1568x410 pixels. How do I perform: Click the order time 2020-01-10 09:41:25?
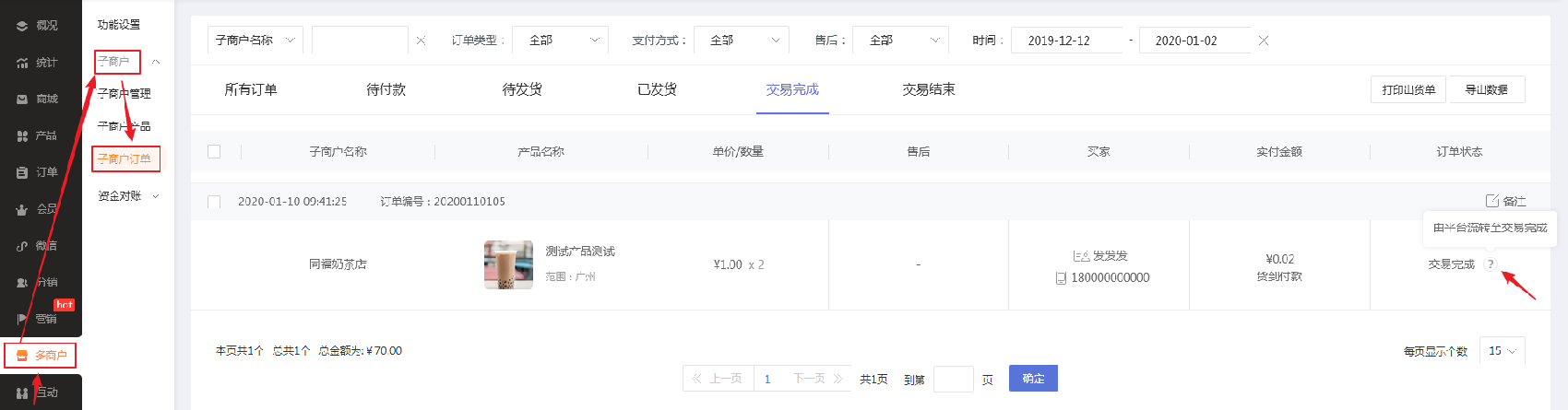click(292, 202)
